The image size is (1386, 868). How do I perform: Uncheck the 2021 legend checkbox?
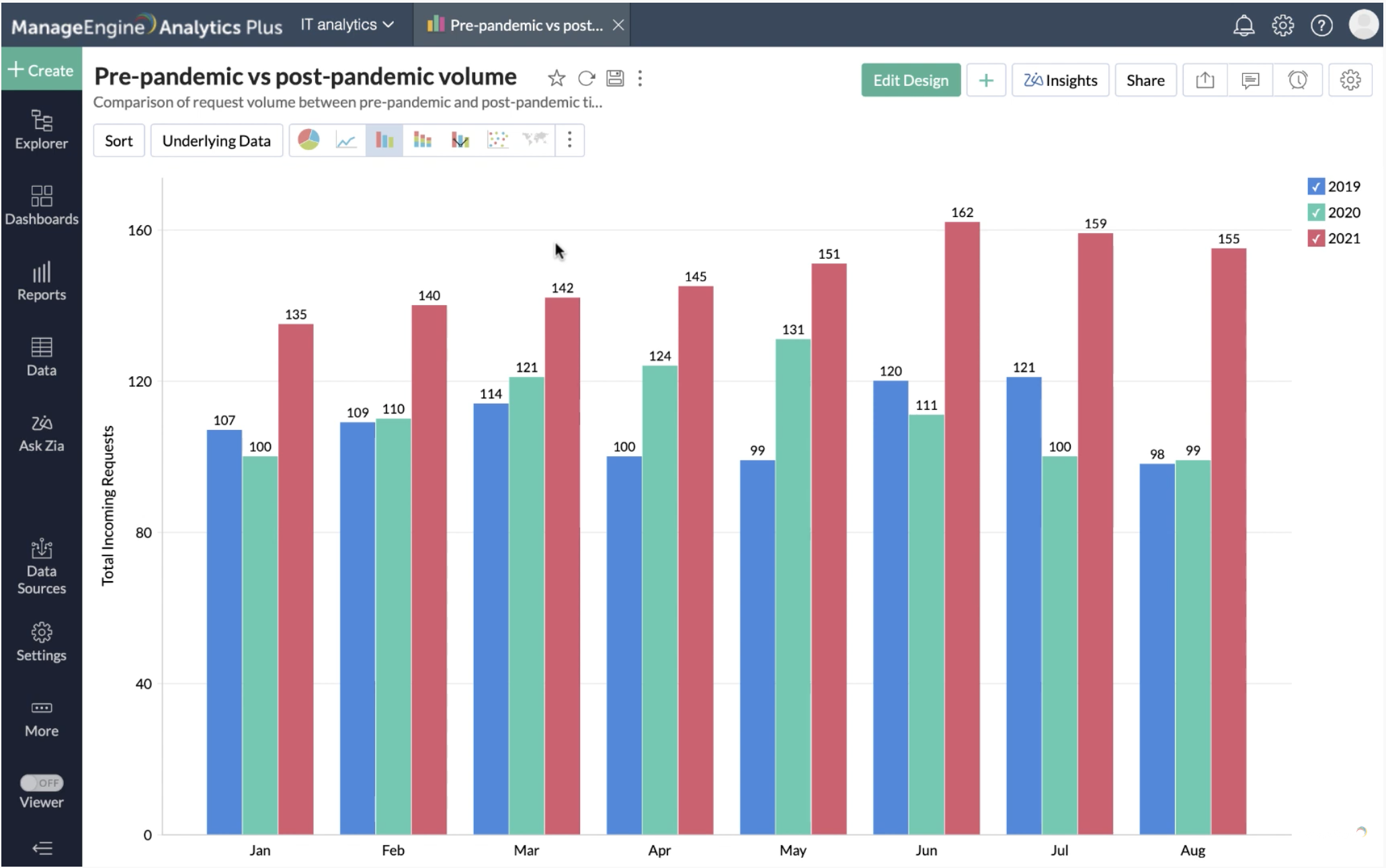click(x=1315, y=238)
